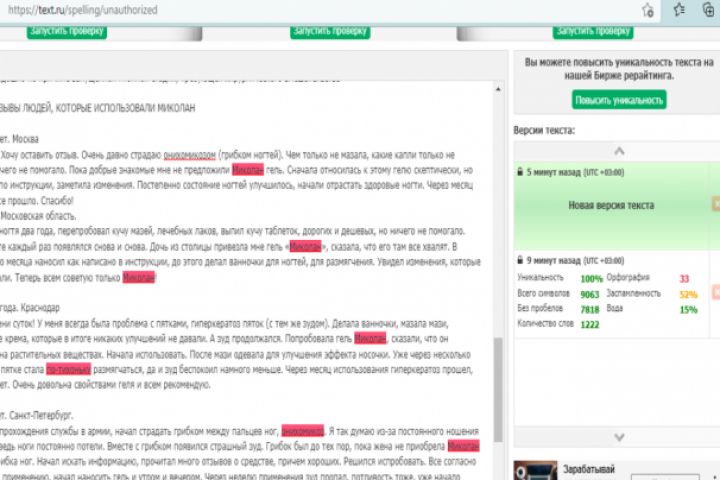Click the text.ru URL in the address bar
Image resolution: width=720 pixels, height=480 pixels.
pyautogui.click(x=82, y=10)
